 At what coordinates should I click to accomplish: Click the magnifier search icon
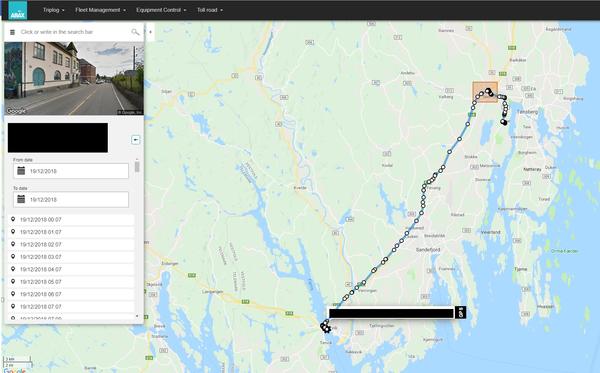135,32
